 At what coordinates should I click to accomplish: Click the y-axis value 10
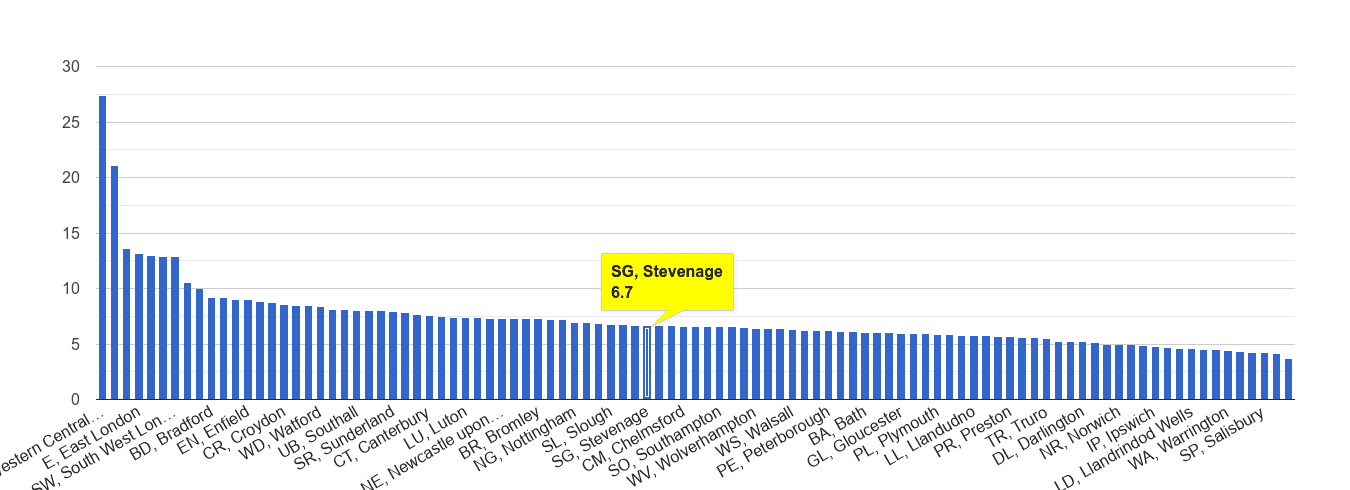[x=72, y=289]
